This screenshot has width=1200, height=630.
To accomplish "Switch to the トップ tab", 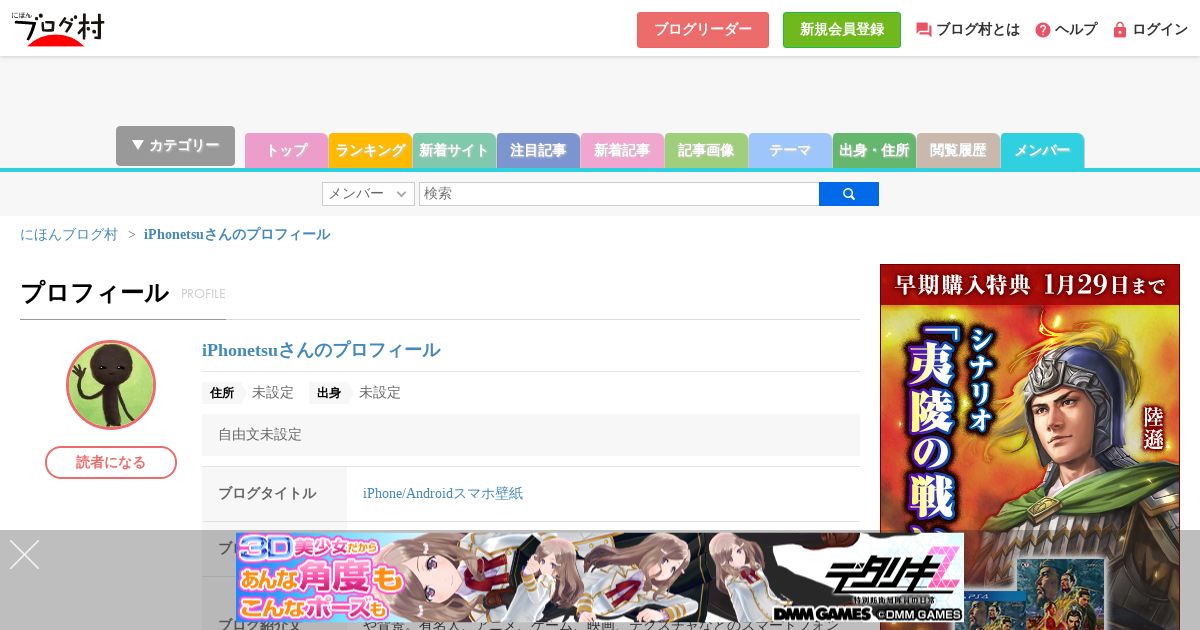I will pos(286,151).
